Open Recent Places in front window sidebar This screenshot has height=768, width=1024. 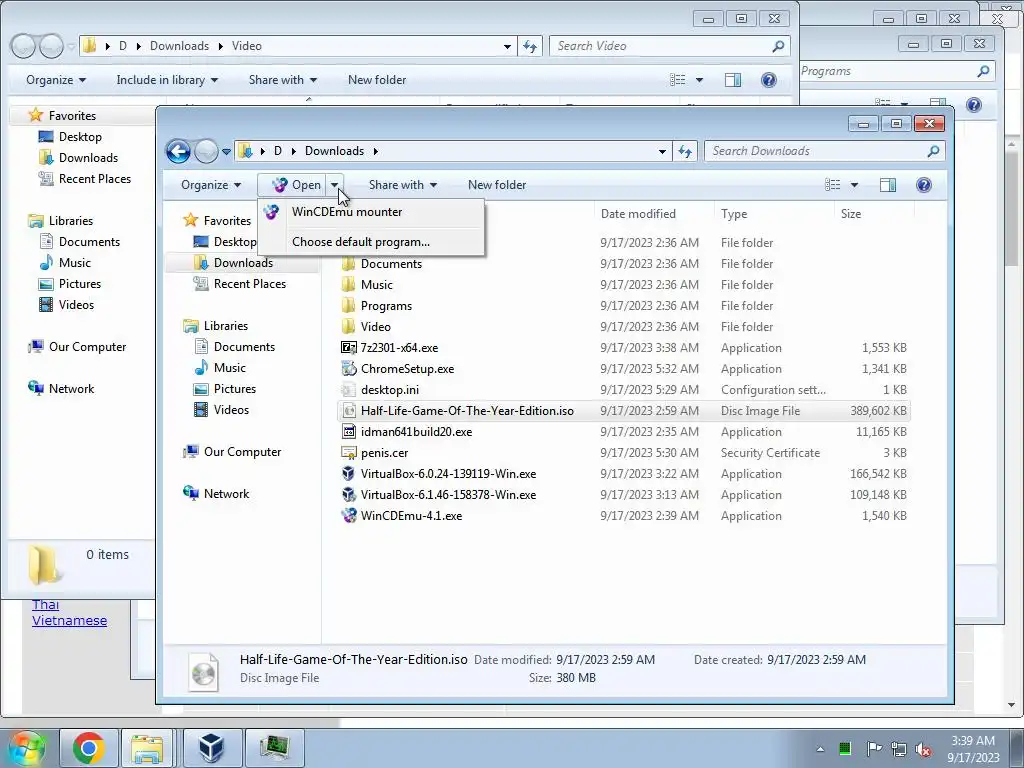[x=249, y=283]
